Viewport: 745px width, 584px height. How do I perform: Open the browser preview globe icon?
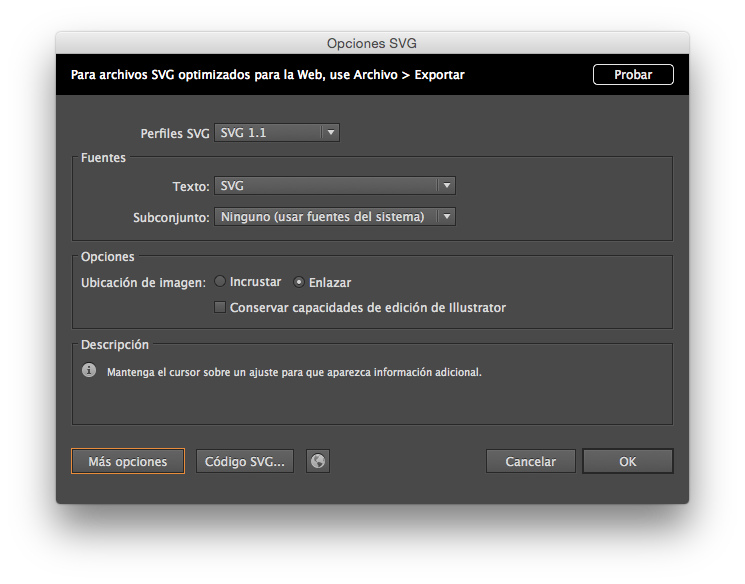click(318, 461)
